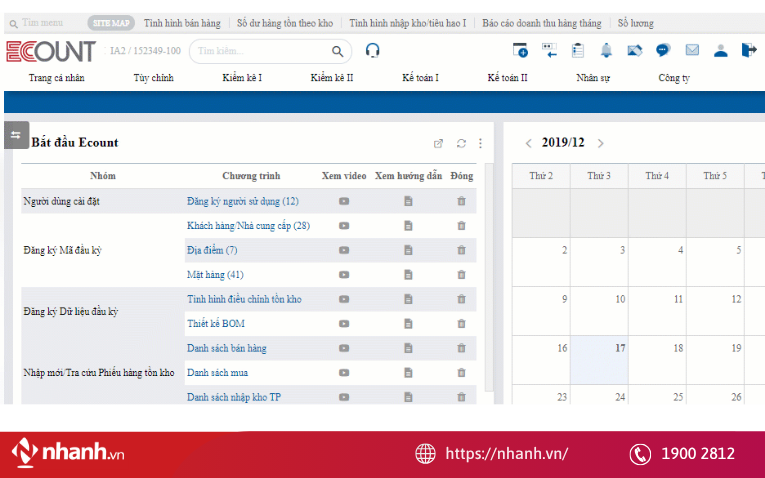Open three-dot options menu of Bắt đầu Ecount
Image resolution: width=765 pixels, height=478 pixels.
480,143
